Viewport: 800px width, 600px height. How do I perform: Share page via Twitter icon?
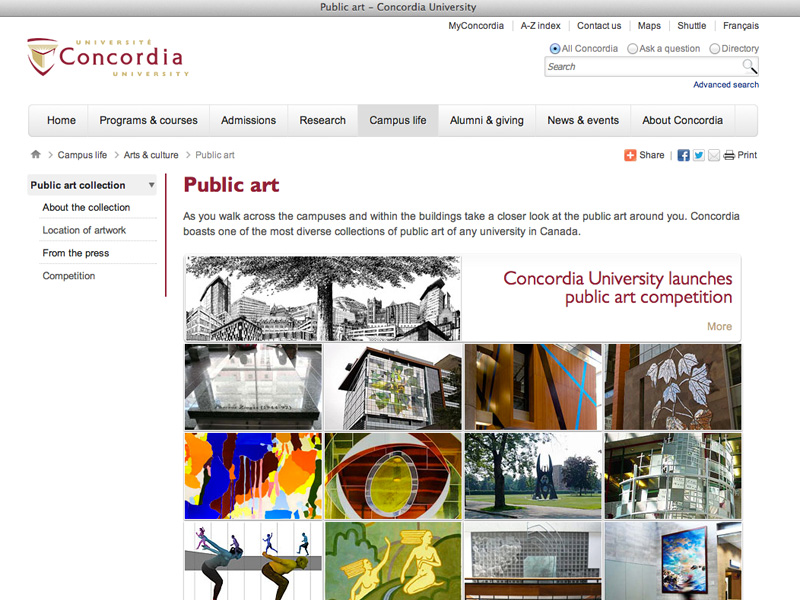pyautogui.click(x=699, y=155)
